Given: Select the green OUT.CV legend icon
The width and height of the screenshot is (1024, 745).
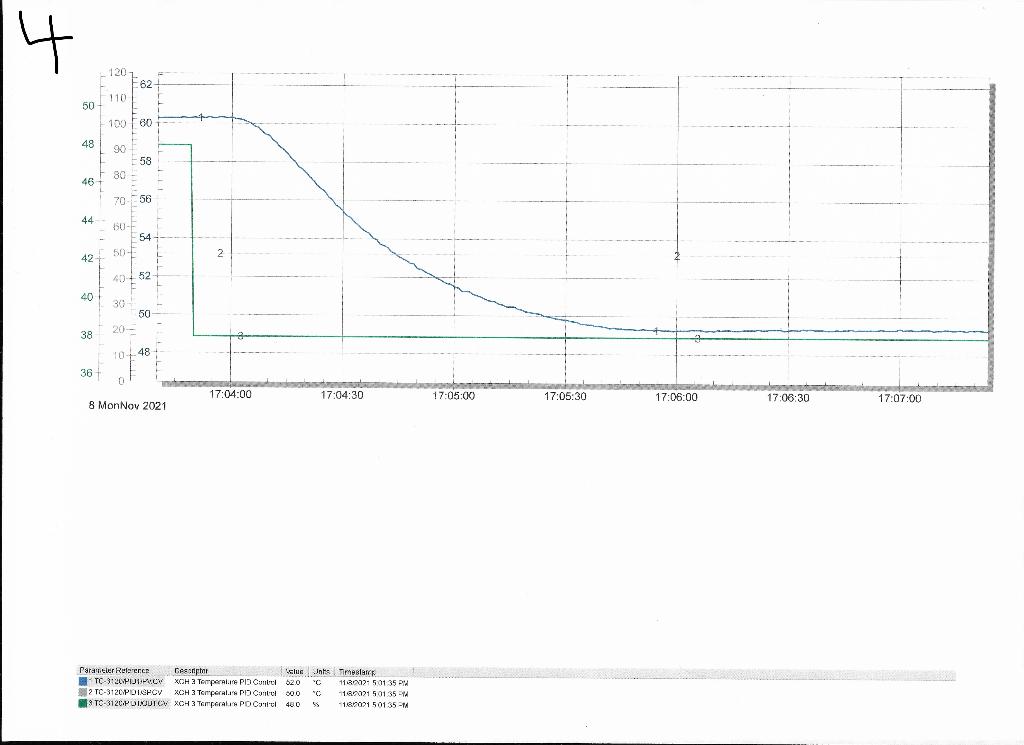Looking at the screenshot, I should point(83,702).
